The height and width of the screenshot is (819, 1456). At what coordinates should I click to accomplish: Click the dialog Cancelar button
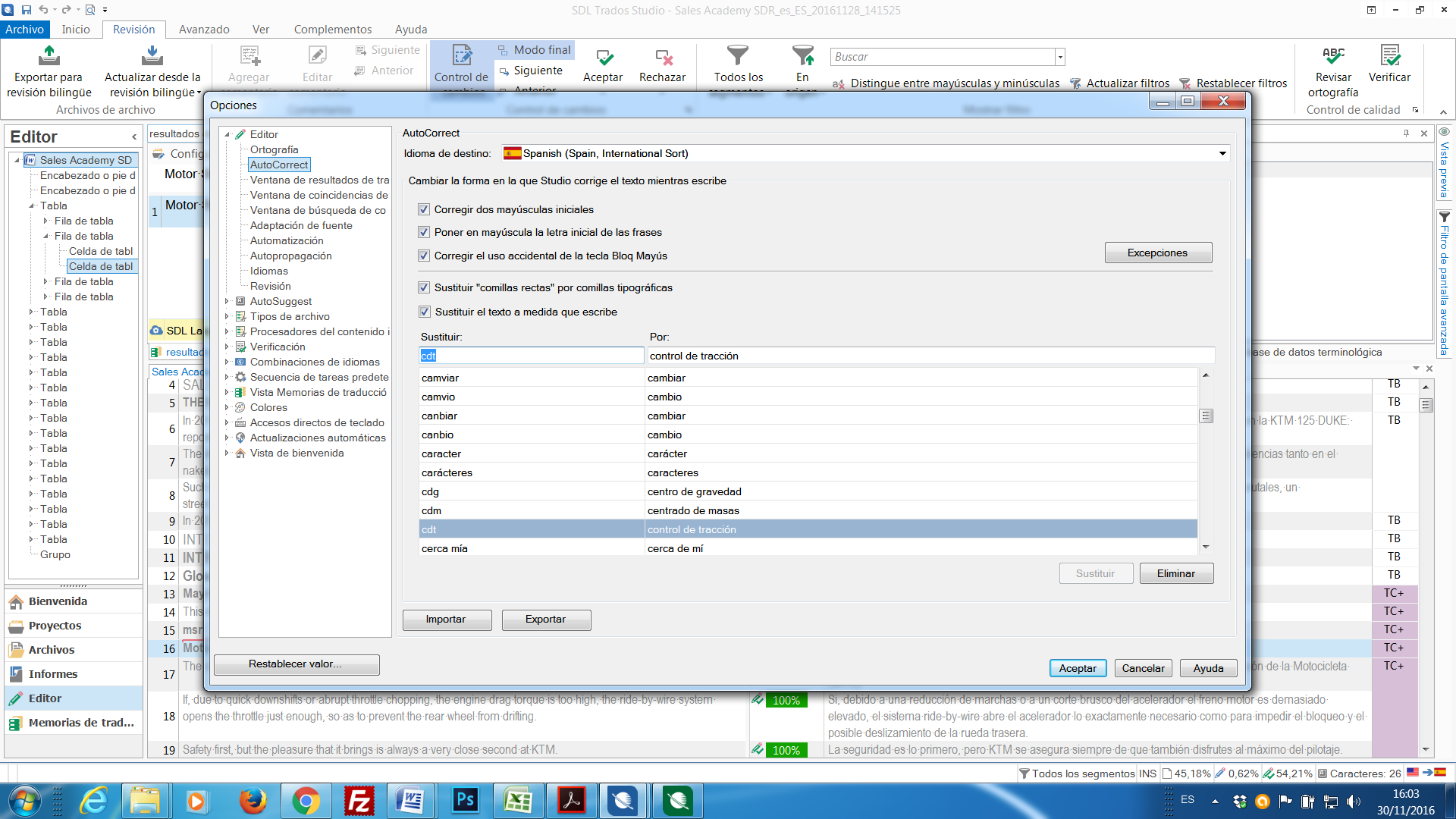[1143, 668]
